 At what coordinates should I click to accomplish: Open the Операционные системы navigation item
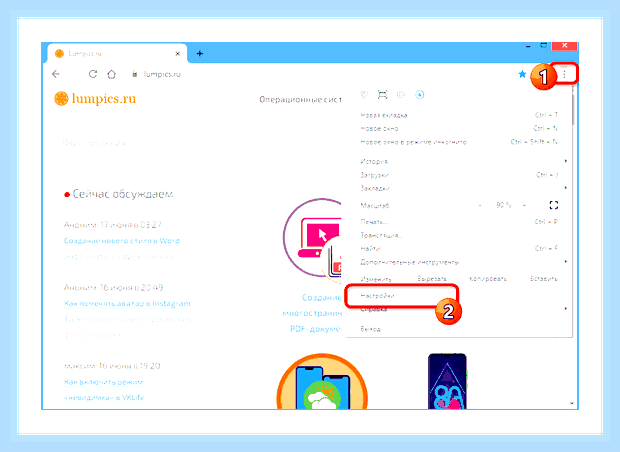301,100
